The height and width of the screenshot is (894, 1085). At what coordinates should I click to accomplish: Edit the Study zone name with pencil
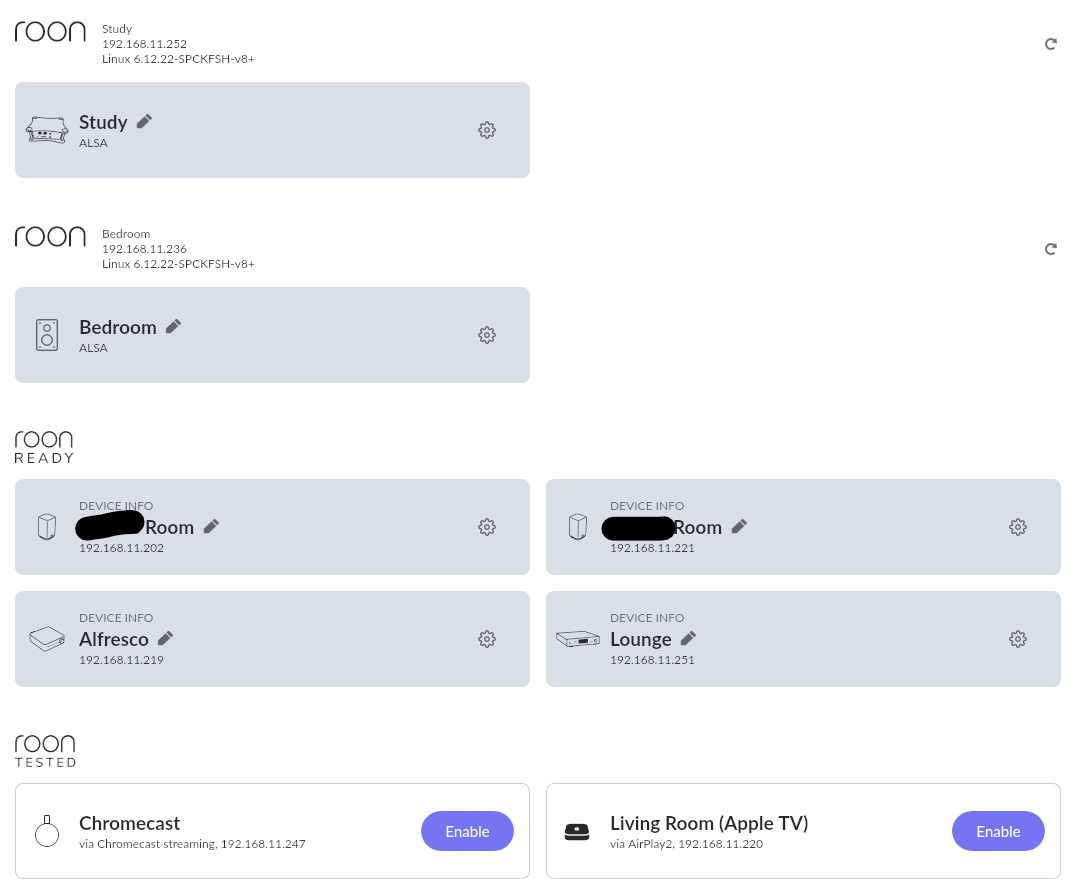[144, 122]
